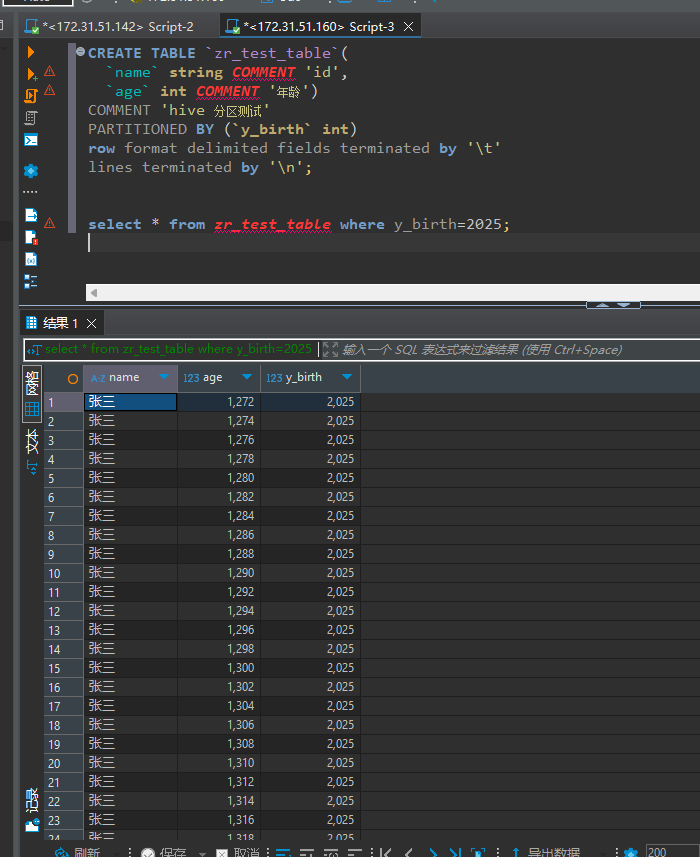Image resolution: width=700 pixels, height=857 pixels.
Task: Click the Execute SQL statement arrow icon
Action: (x=31, y=52)
